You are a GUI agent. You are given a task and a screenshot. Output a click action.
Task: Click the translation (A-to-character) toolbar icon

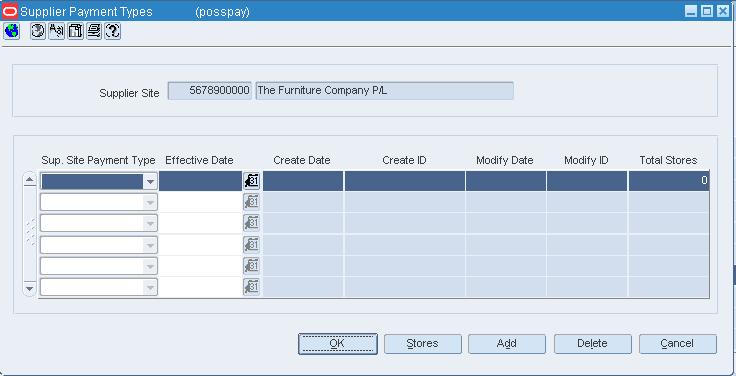pyautogui.click(x=57, y=31)
